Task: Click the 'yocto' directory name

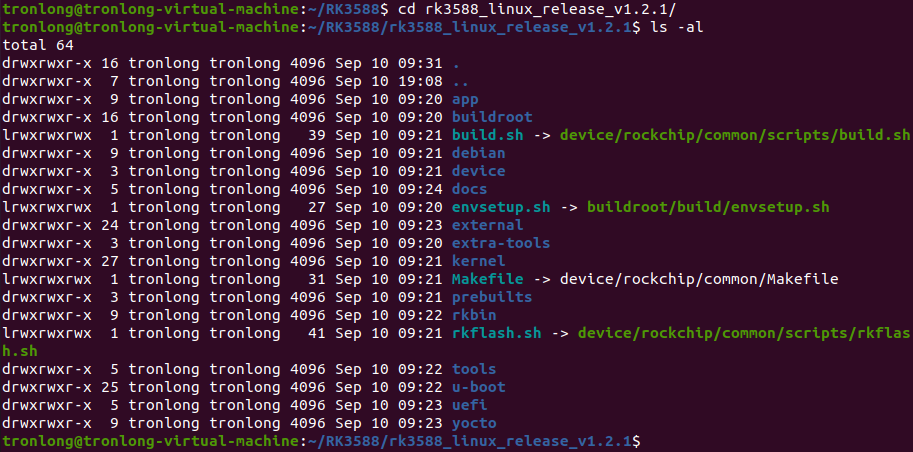Action: click(474, 423)
